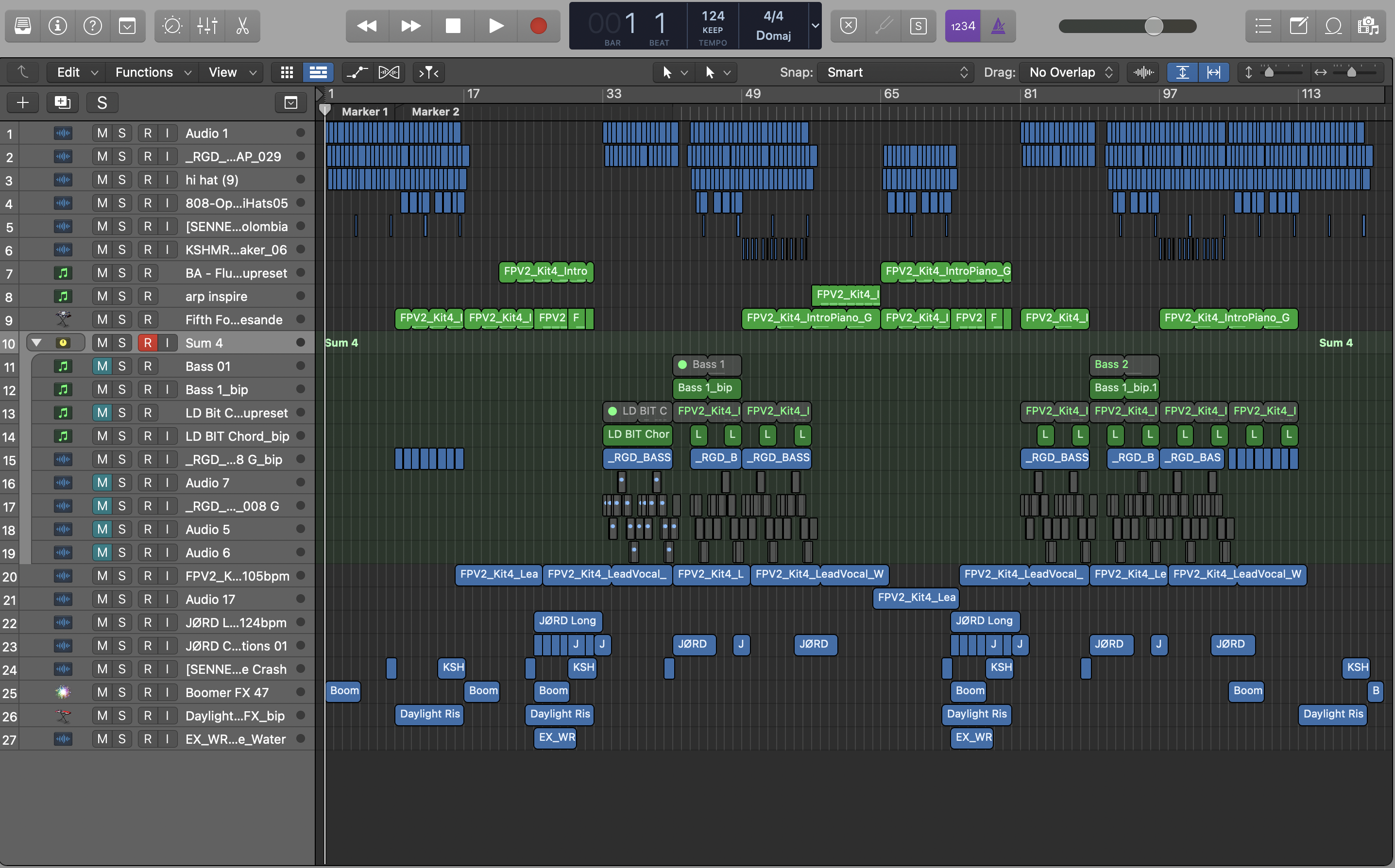
Task: Open the List Editors button
Action: point(1263,26)
